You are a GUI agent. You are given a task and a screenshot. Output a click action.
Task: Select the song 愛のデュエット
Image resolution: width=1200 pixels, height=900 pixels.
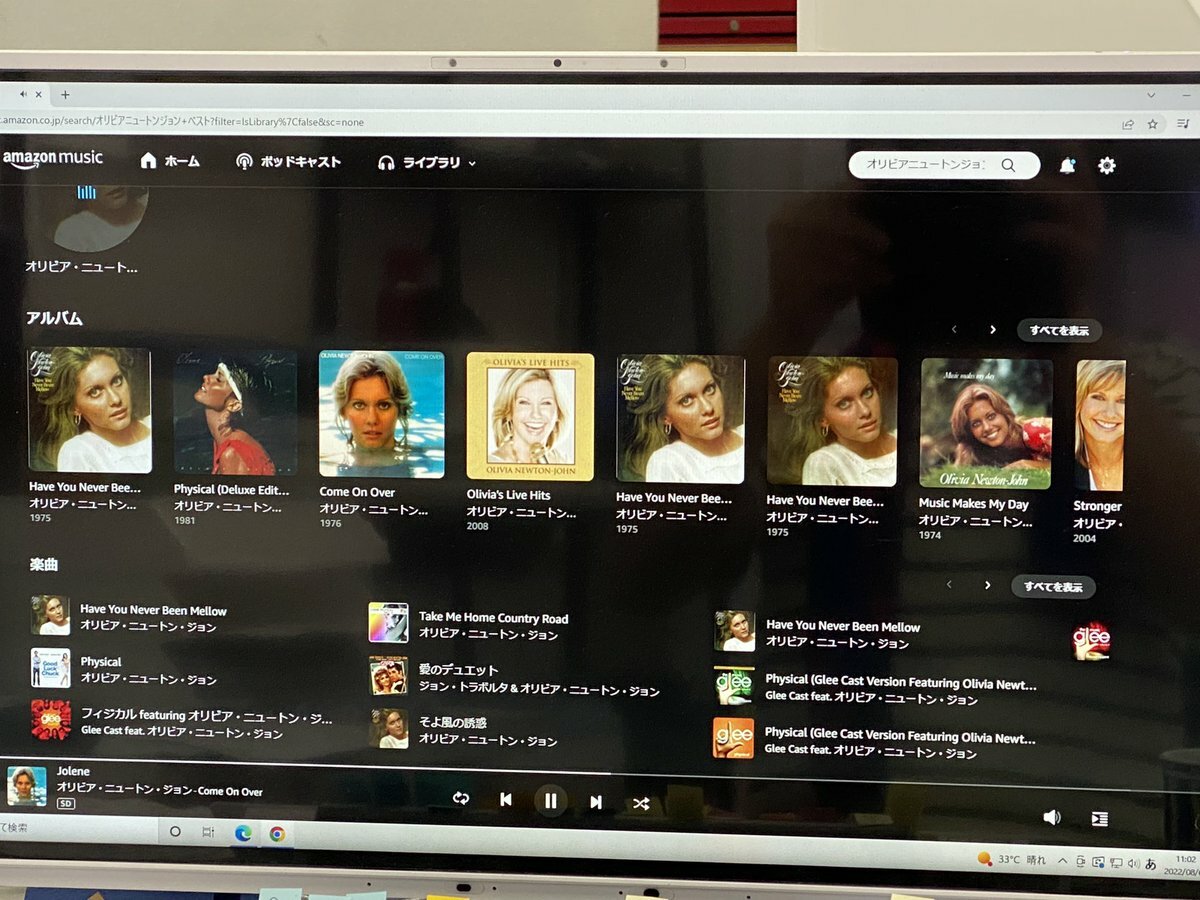pyautogui.click(x=458, y=671)
